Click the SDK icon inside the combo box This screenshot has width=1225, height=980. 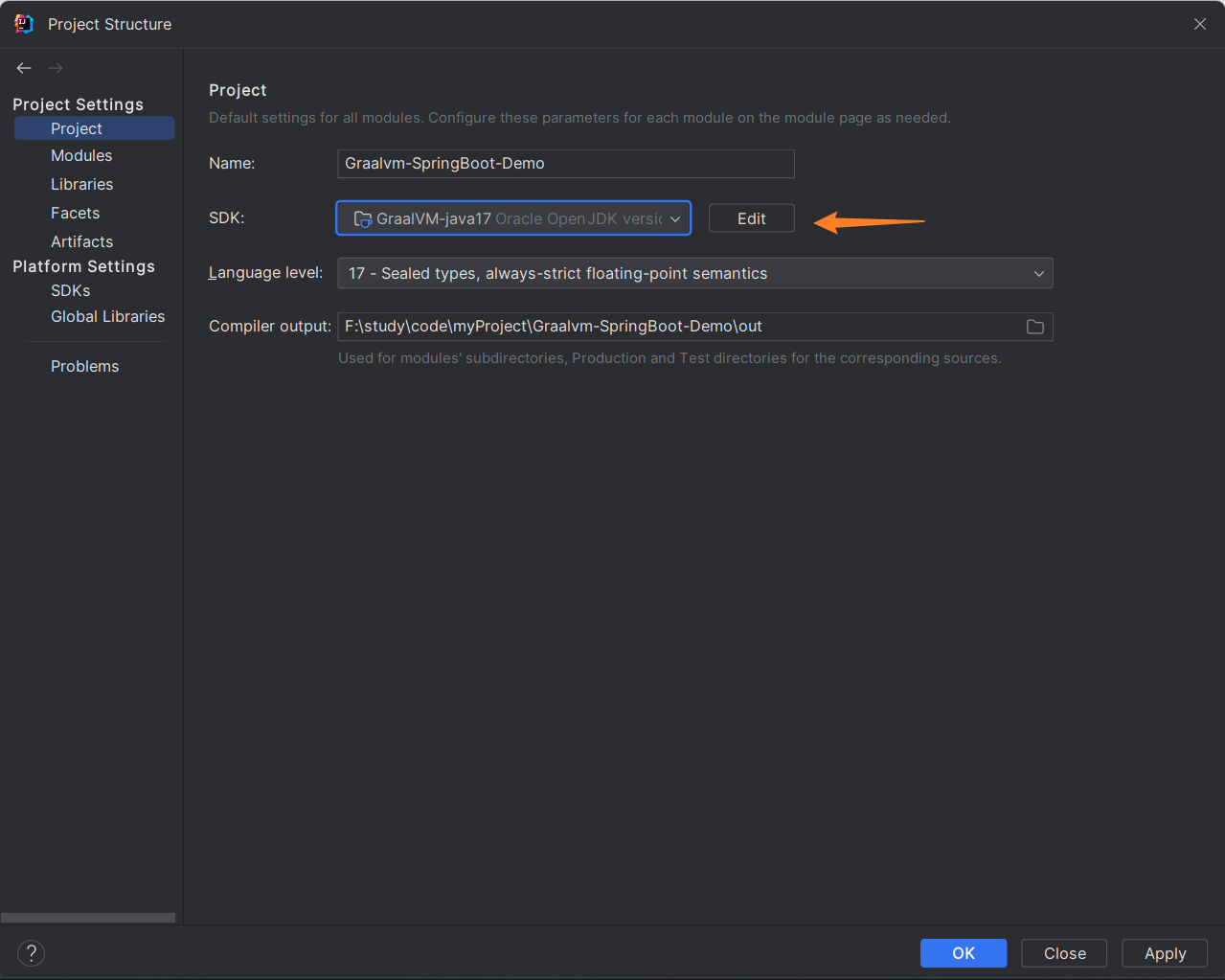[x=363, y=219]
